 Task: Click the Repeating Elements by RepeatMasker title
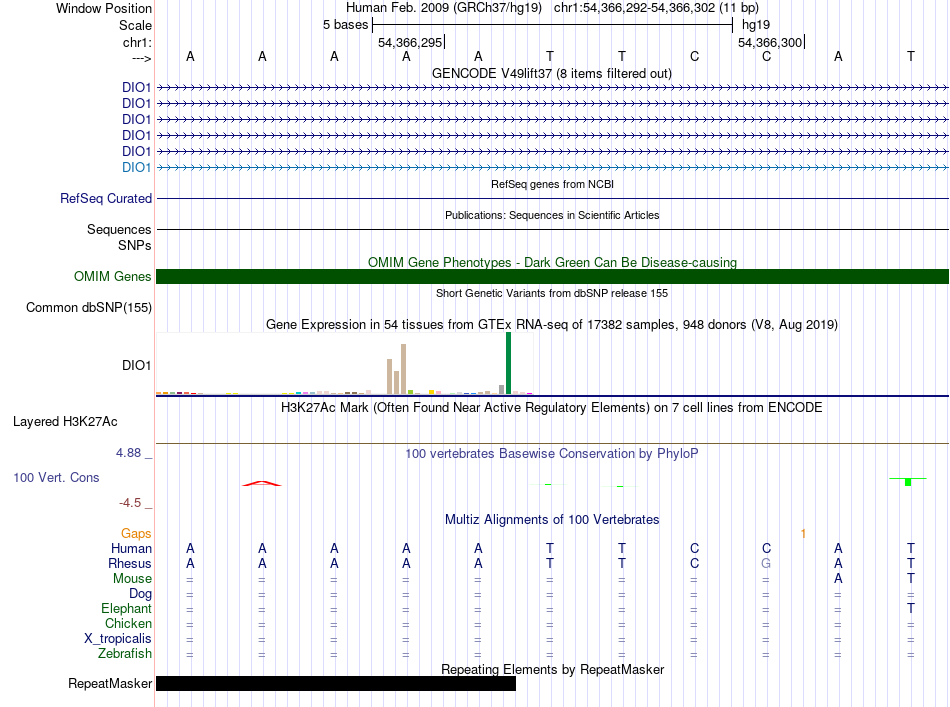click(553, 669)
